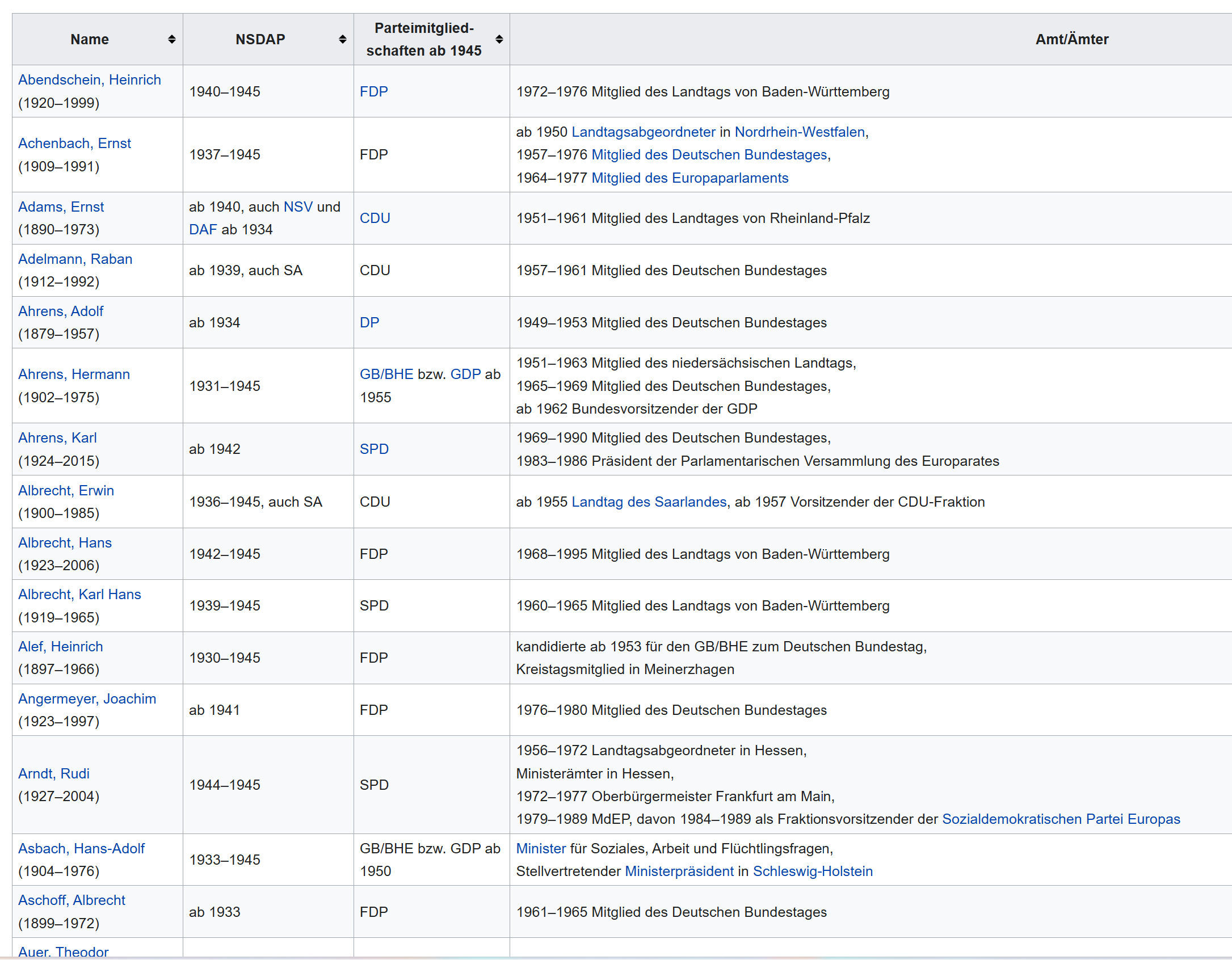The image size is (1232, 960).
Task: Open the DP party link
Action: [369, 323]
